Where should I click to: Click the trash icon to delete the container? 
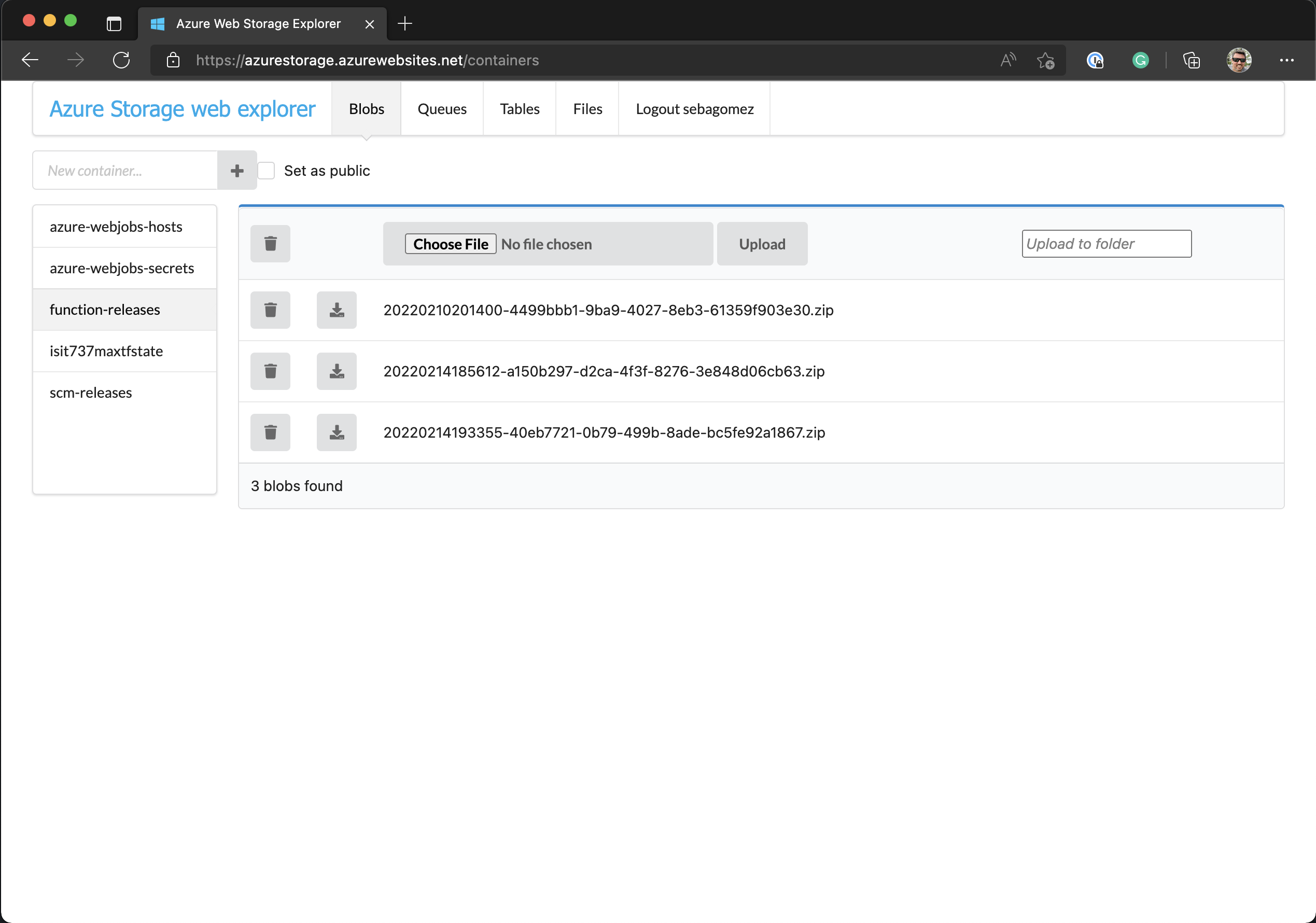(270, 244)
